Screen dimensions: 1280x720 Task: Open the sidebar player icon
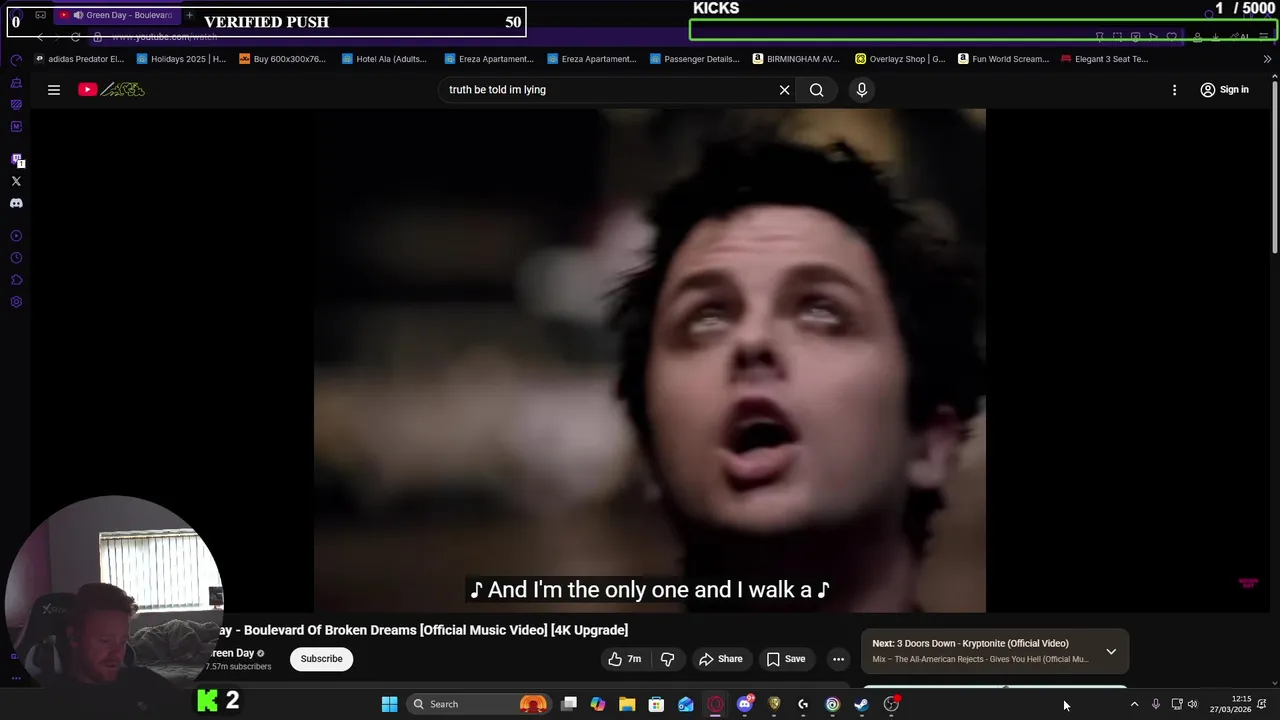[x=16, y=236]
